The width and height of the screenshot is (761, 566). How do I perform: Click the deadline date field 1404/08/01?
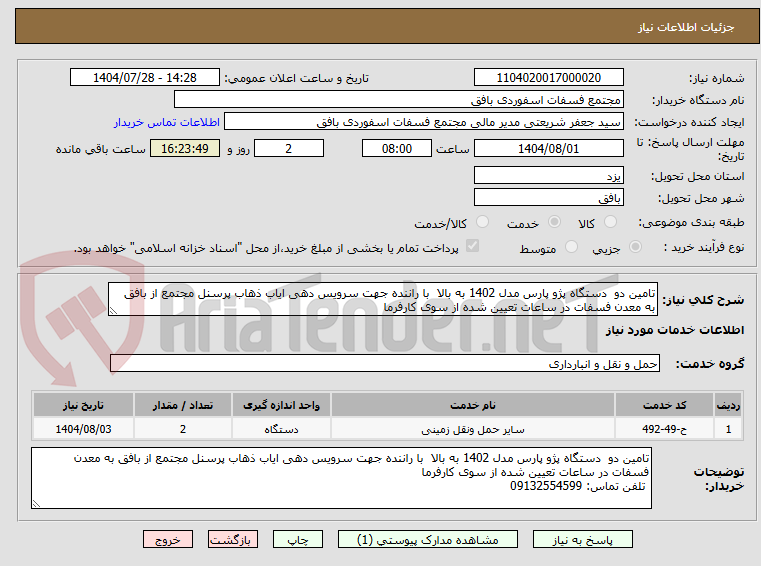(549, 149)
